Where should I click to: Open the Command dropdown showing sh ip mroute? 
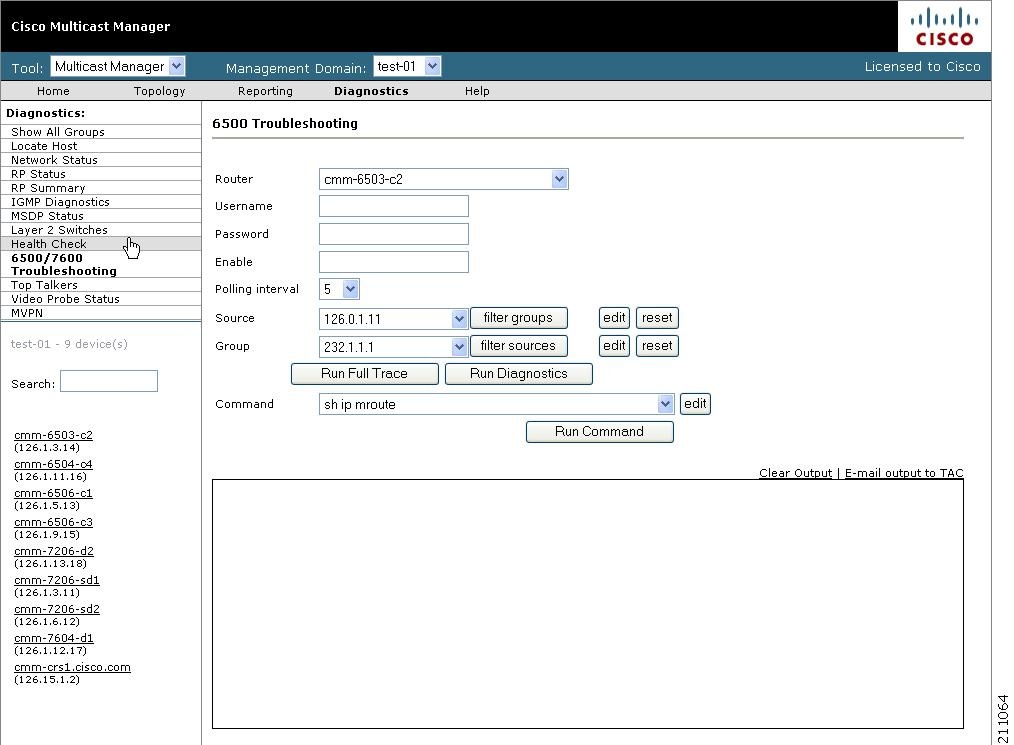(x=665, y=403)
